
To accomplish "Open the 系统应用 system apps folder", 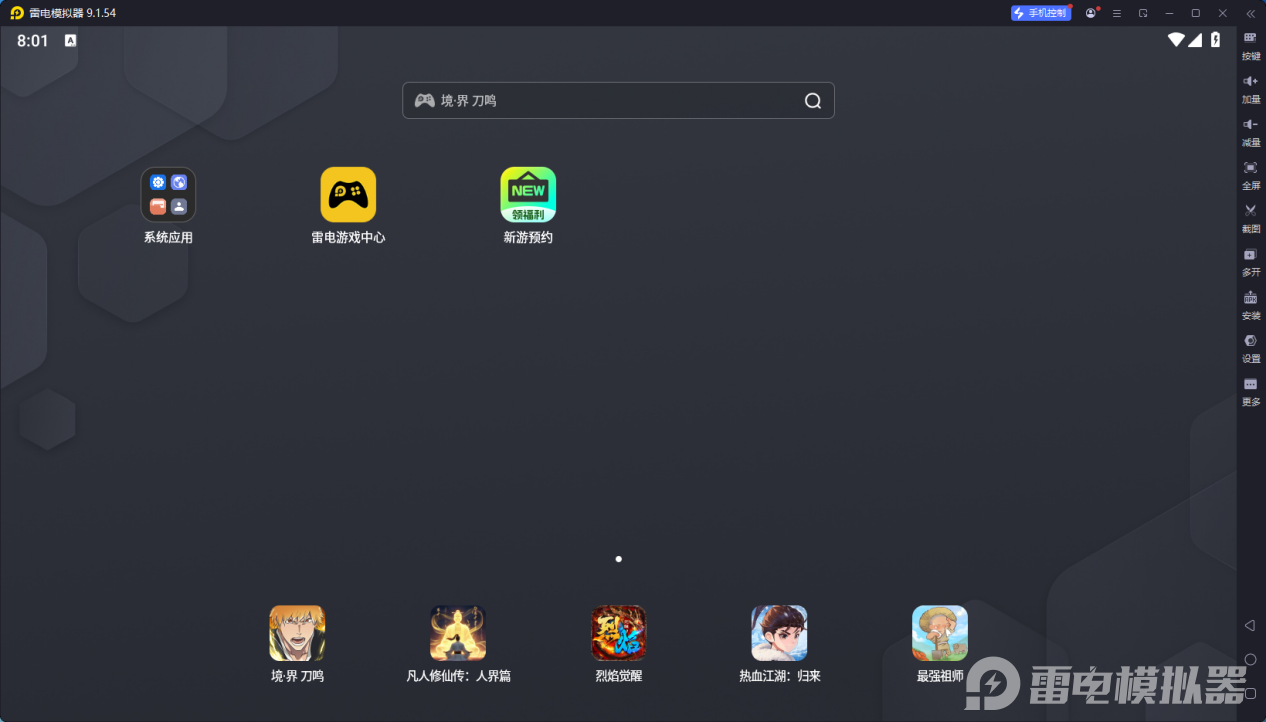I will point(168,195).
